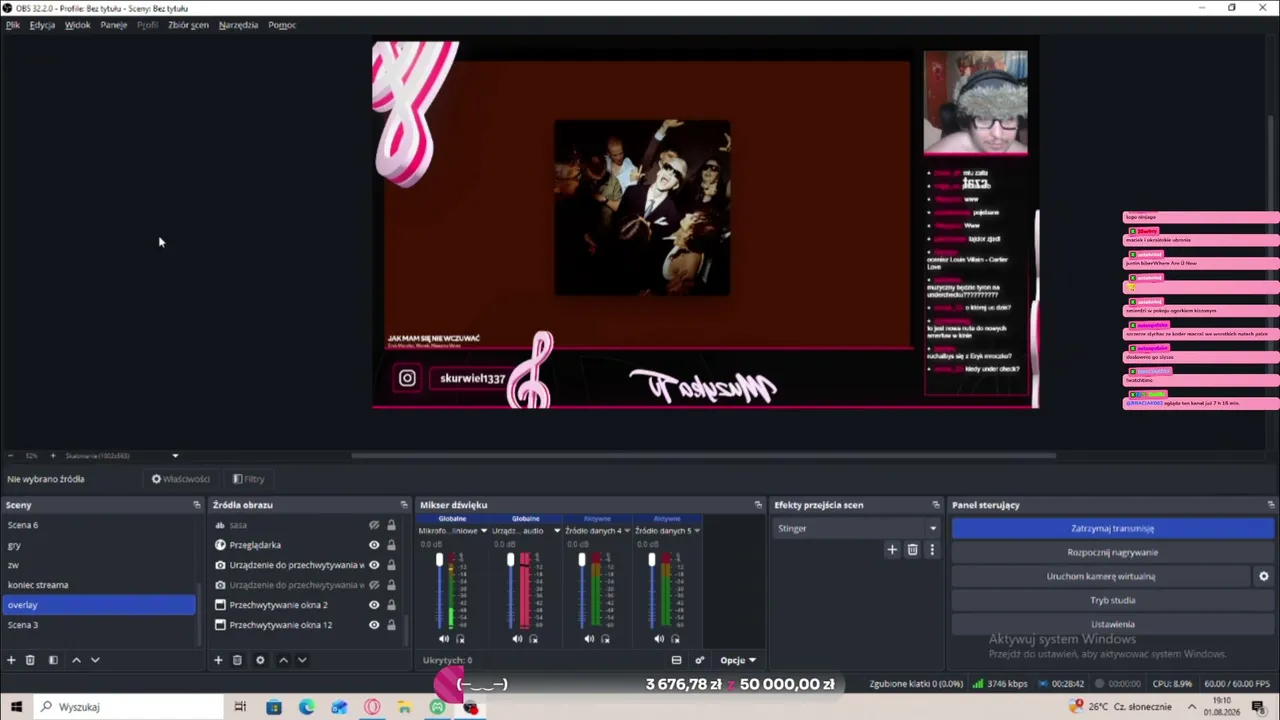
Task: Unlock the Przechwytywanie okna 12 source
Action: pyautogui.click(x=391, y=625)
